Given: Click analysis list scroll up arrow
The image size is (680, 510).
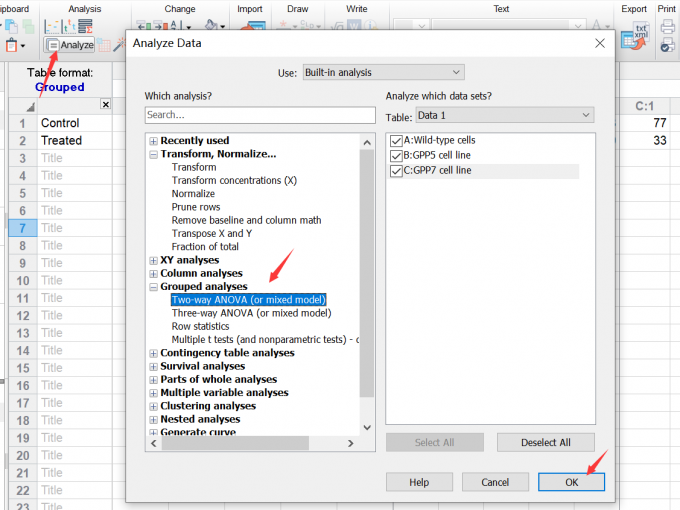Looking at the screenshot, I should pyautogui.click(x=367, y=142).
